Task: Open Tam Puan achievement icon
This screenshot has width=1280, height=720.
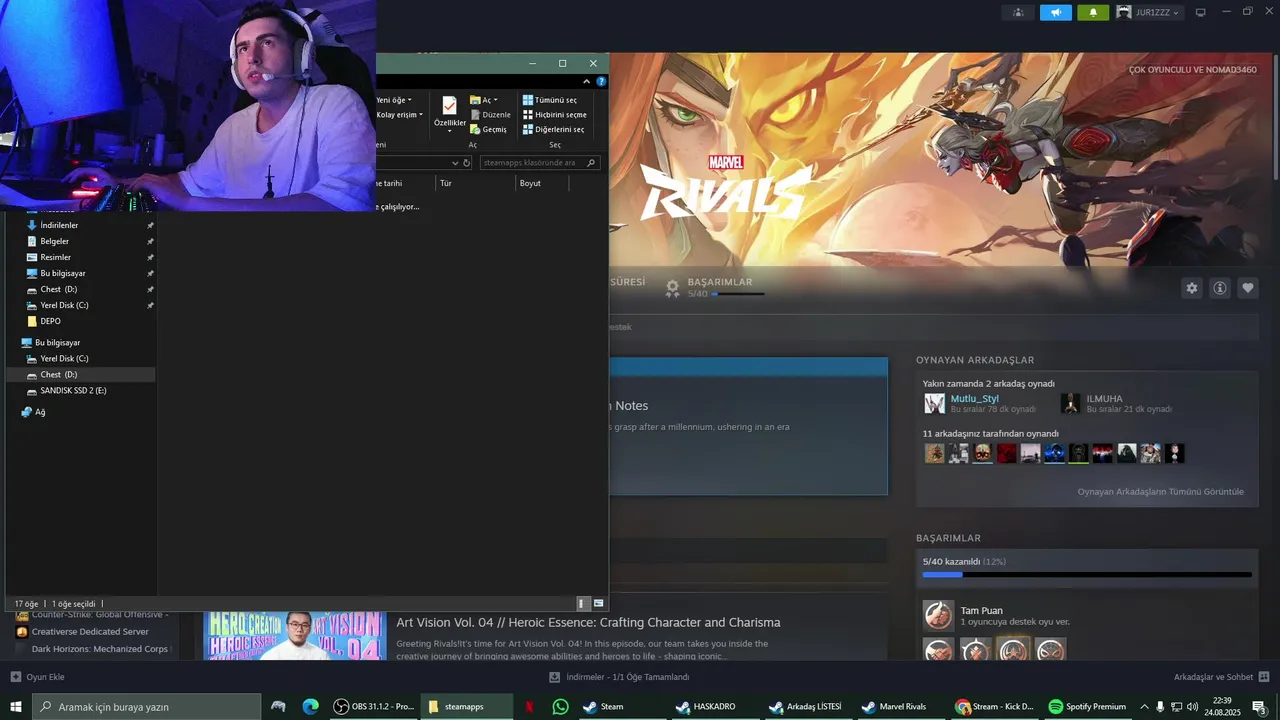Action: (x=938, y=615)
